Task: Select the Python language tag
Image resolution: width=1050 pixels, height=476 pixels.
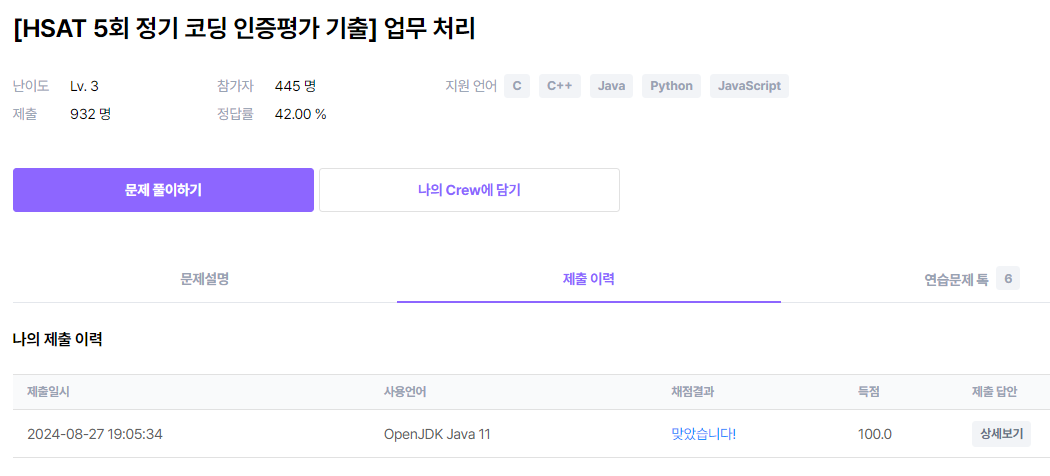Action: (x=671, y=86)
